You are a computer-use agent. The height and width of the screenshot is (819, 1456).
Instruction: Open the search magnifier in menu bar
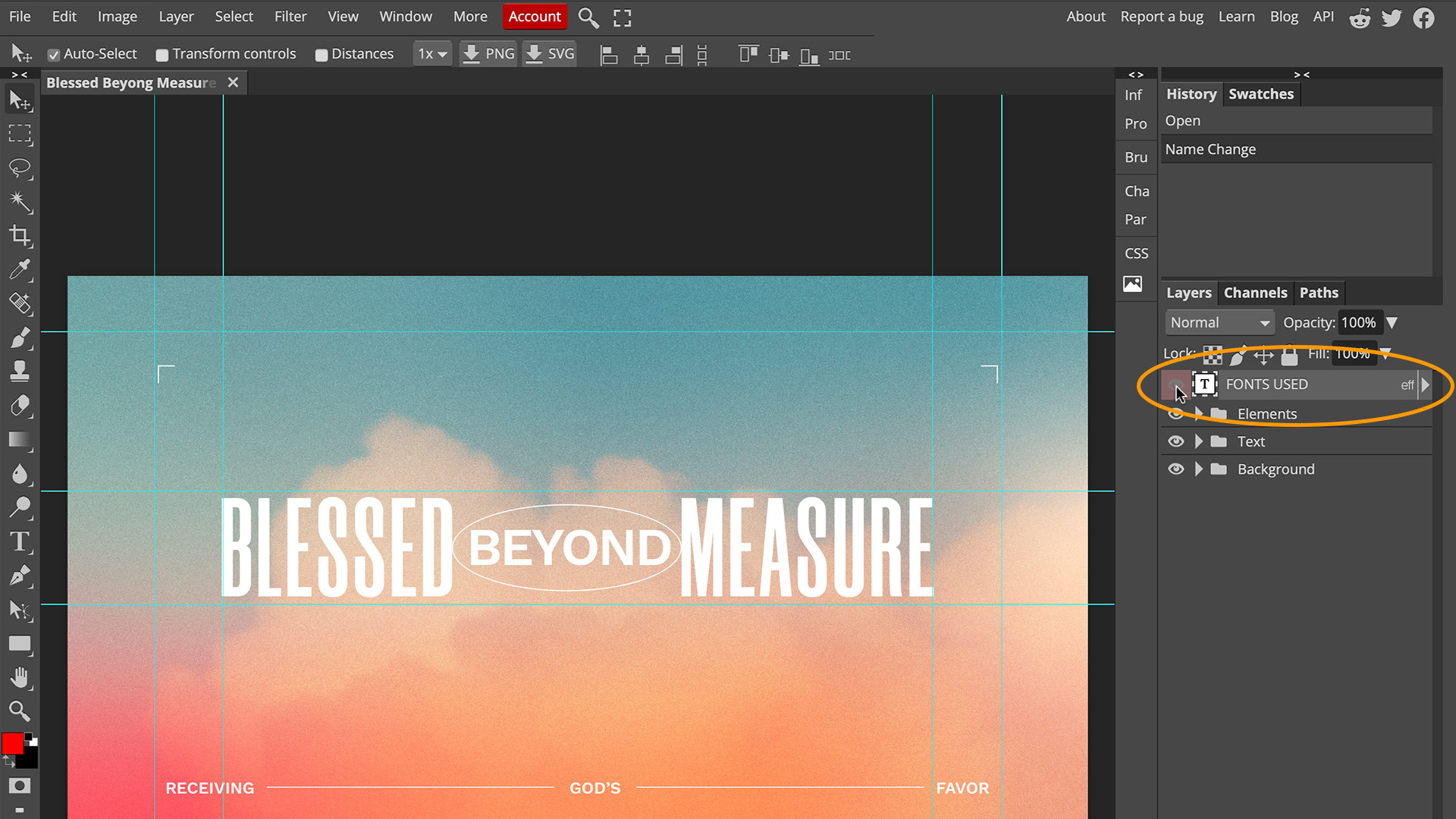point(588,17)
